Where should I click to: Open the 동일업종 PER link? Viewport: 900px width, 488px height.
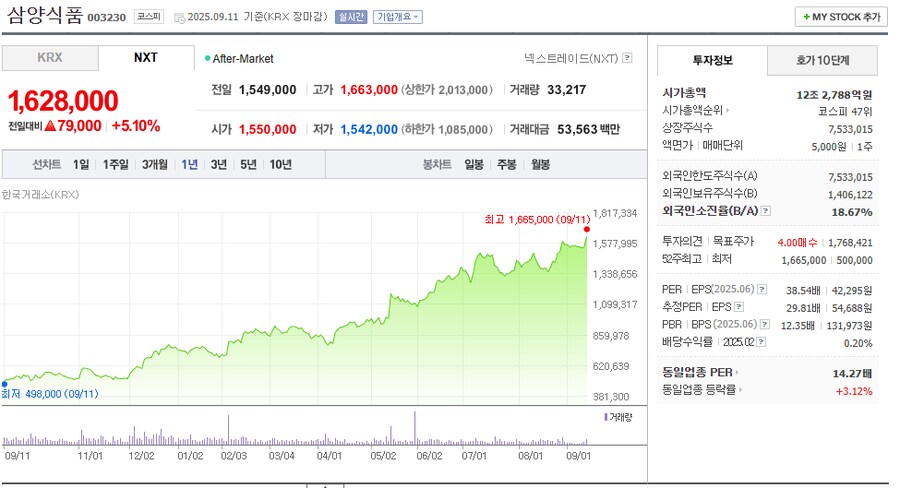700,373
